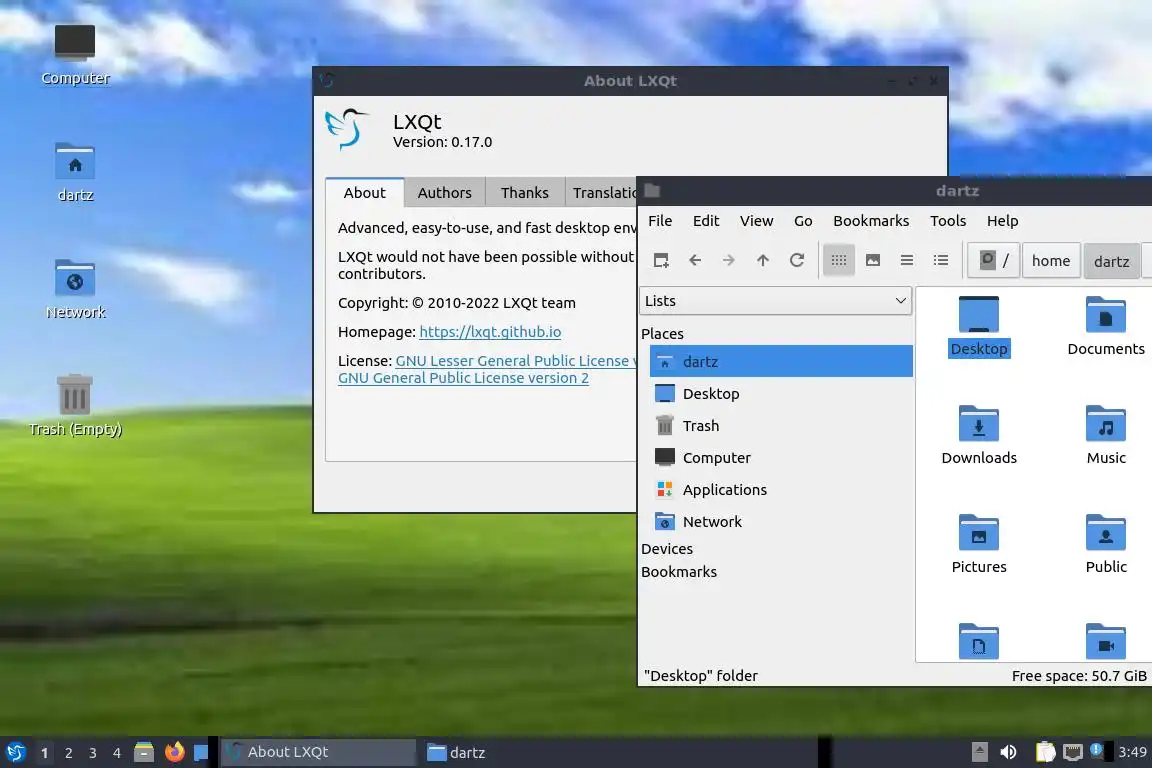
Task: Click the Network desktop icon
Action: [x=75, y=290]
